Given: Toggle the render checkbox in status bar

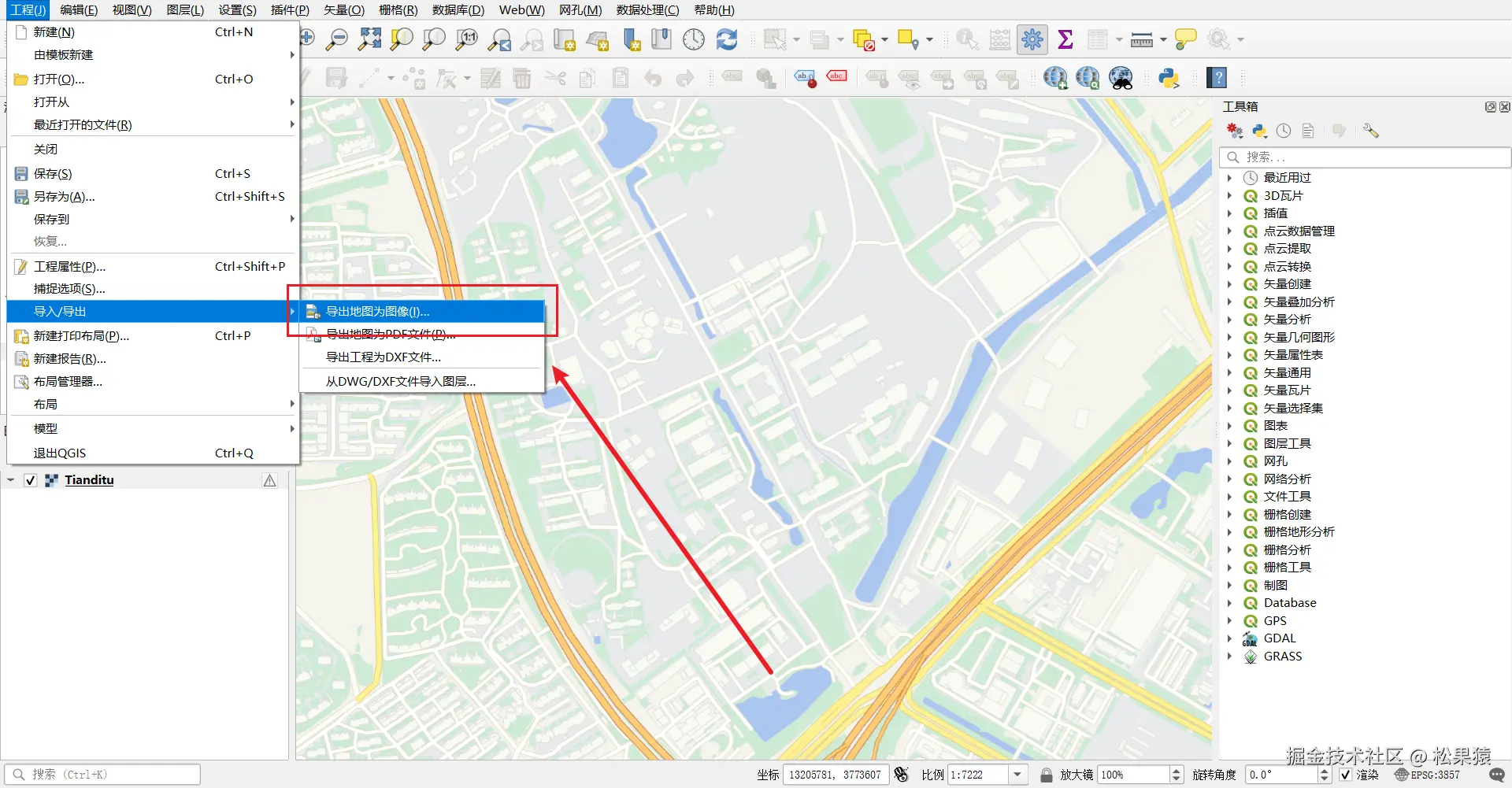Looking at the screenshot, I should (x=1345, y=775).
